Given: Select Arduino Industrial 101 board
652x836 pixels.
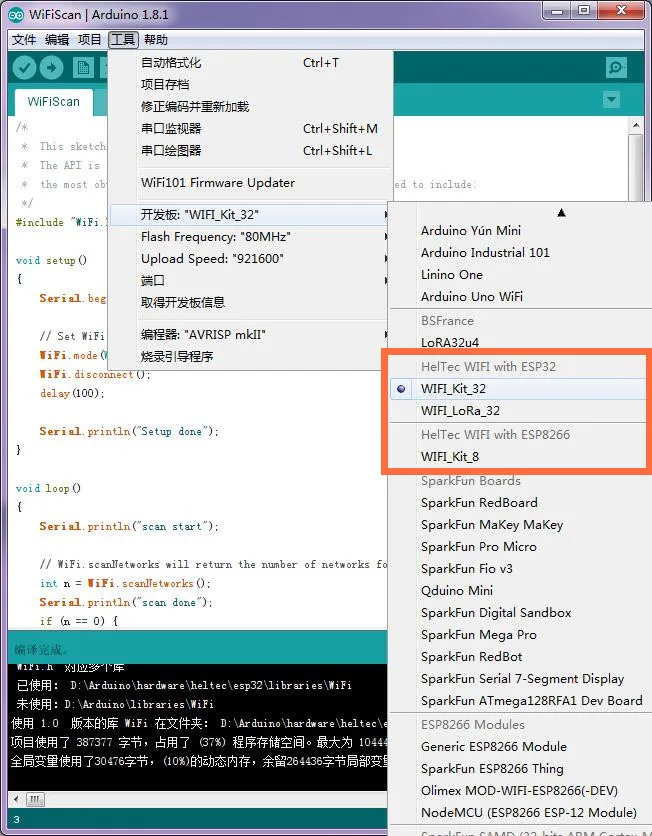Looking at the screenshot, I should pos(520,253).
